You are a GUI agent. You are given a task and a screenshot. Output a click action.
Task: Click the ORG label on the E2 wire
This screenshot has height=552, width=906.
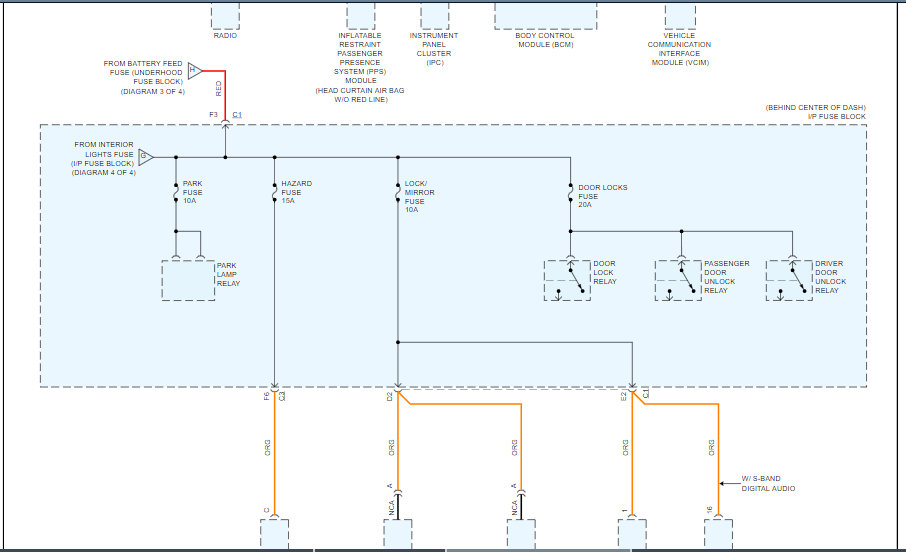[x=625, y=447]
